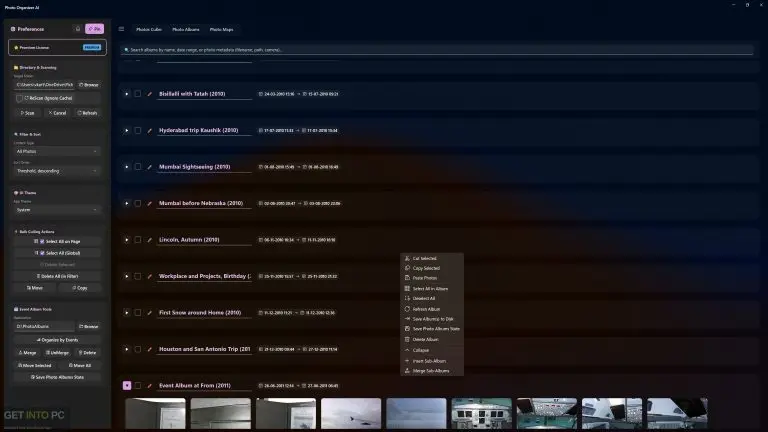Screen dimensions: 768x432
Task: Check the box for Mumbai before Nebraska album
Action: [138, 203]
